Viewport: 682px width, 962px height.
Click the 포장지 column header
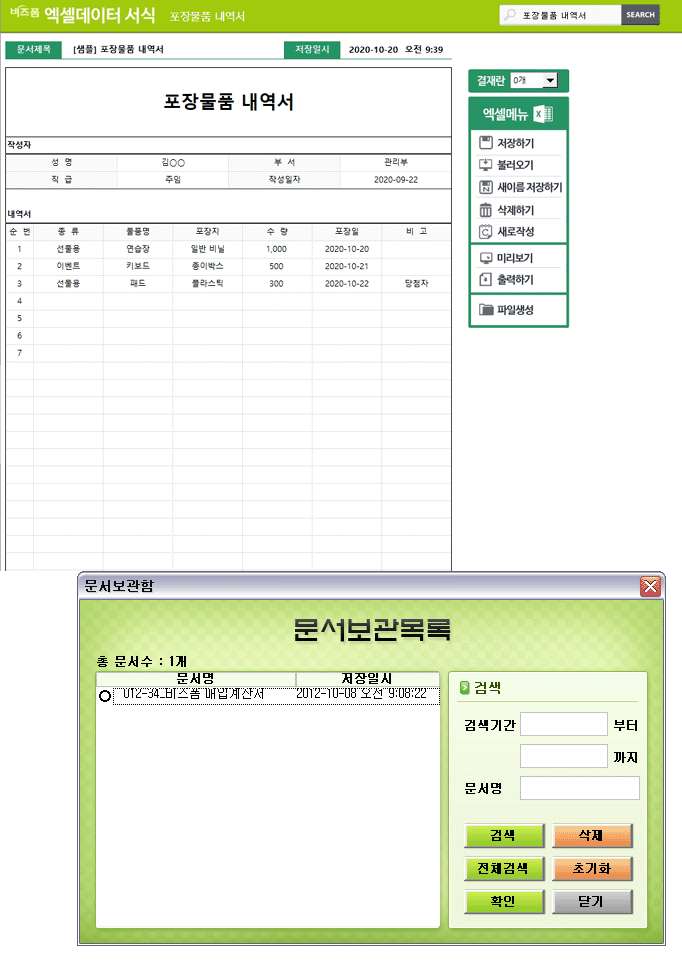pyautogui.click(x=207, y=232)
